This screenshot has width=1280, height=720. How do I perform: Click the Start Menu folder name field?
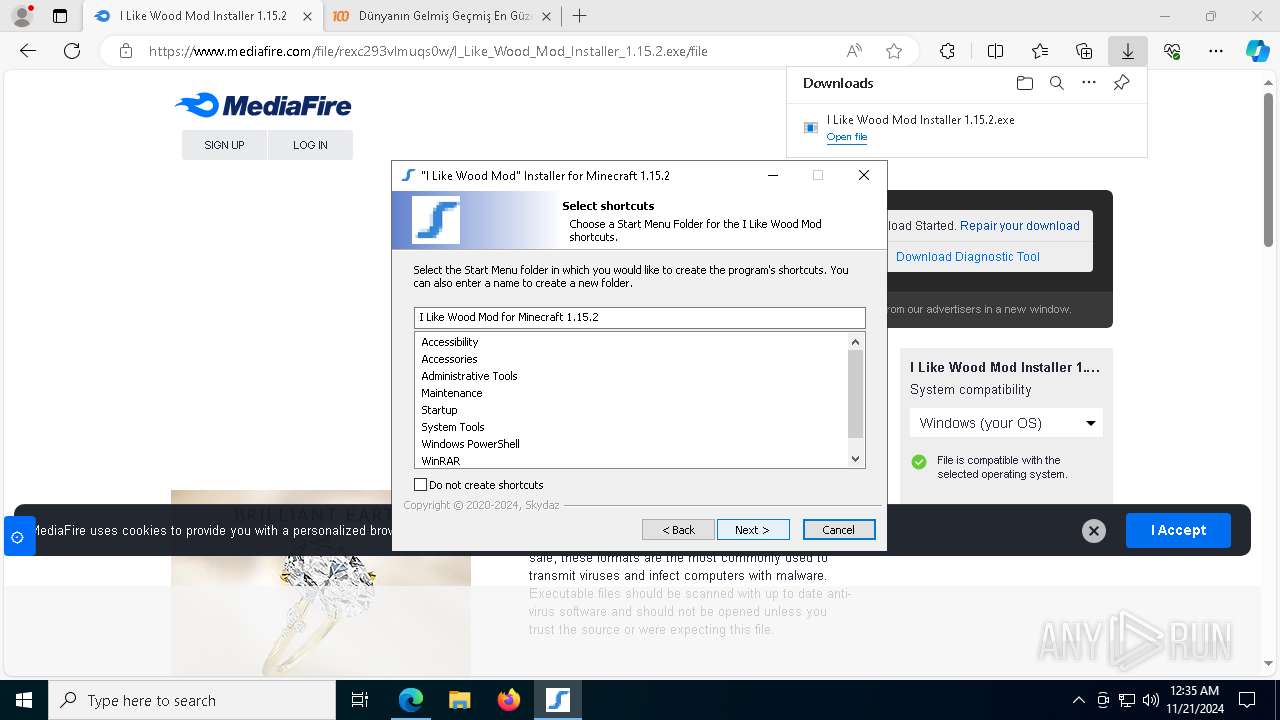[x=640, y=317]
